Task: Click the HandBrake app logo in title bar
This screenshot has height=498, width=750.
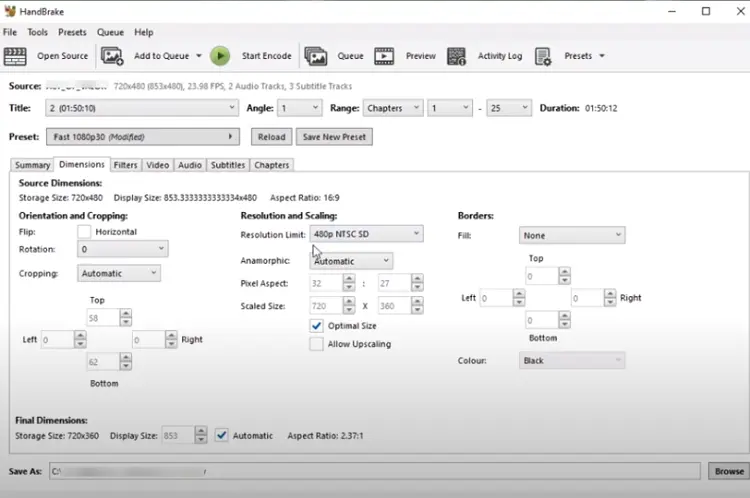Action: (x=10, y=11)
